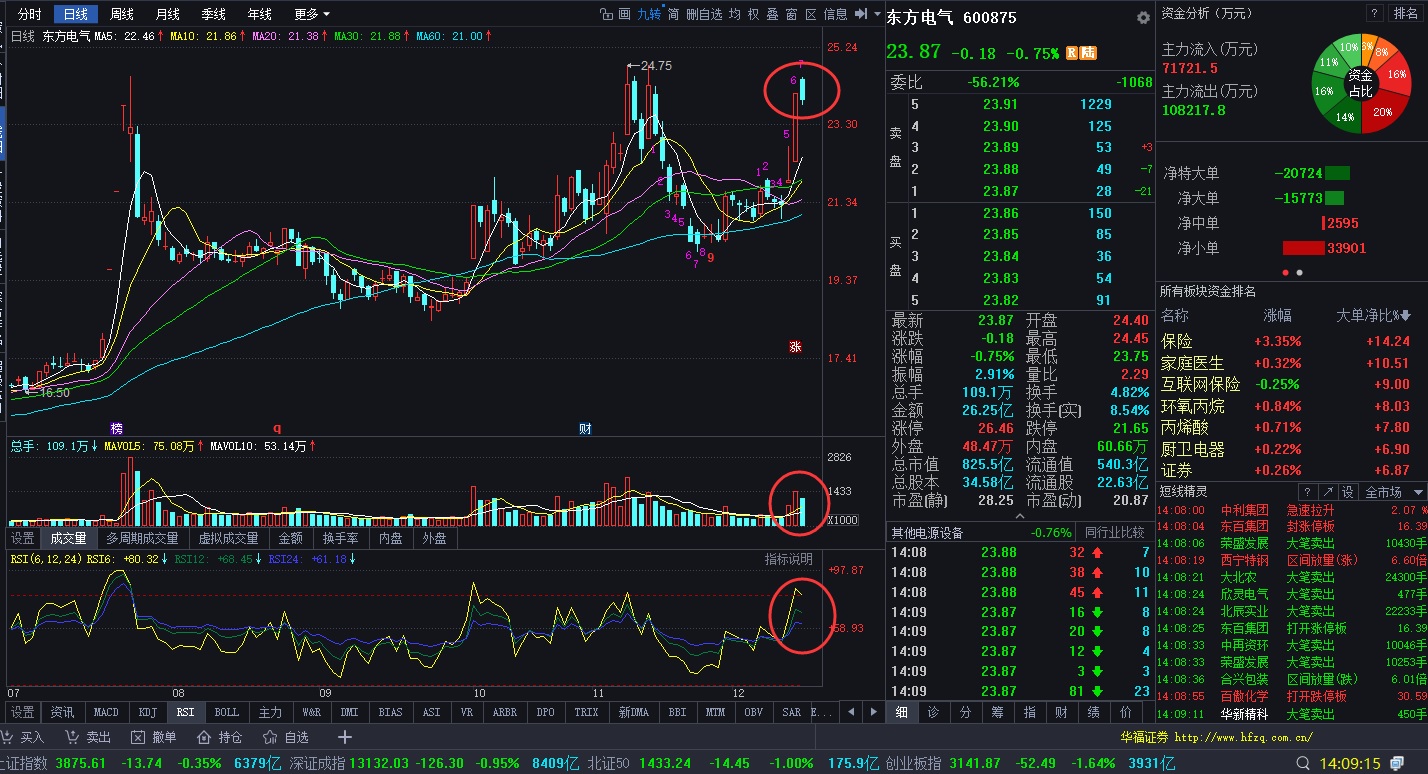Click 同行业比较 peer comparison
This screenshot has width=1428, height=774.
point(1115,533)
